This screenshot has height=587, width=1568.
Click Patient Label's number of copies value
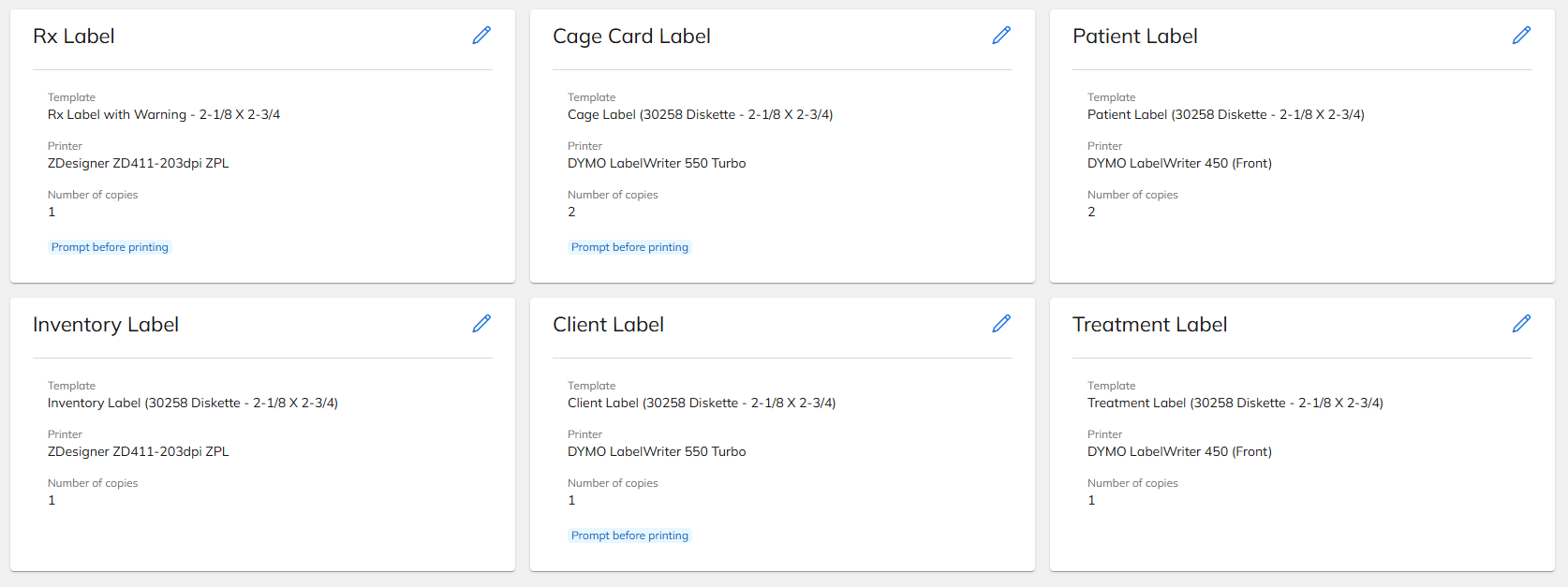1091,213
